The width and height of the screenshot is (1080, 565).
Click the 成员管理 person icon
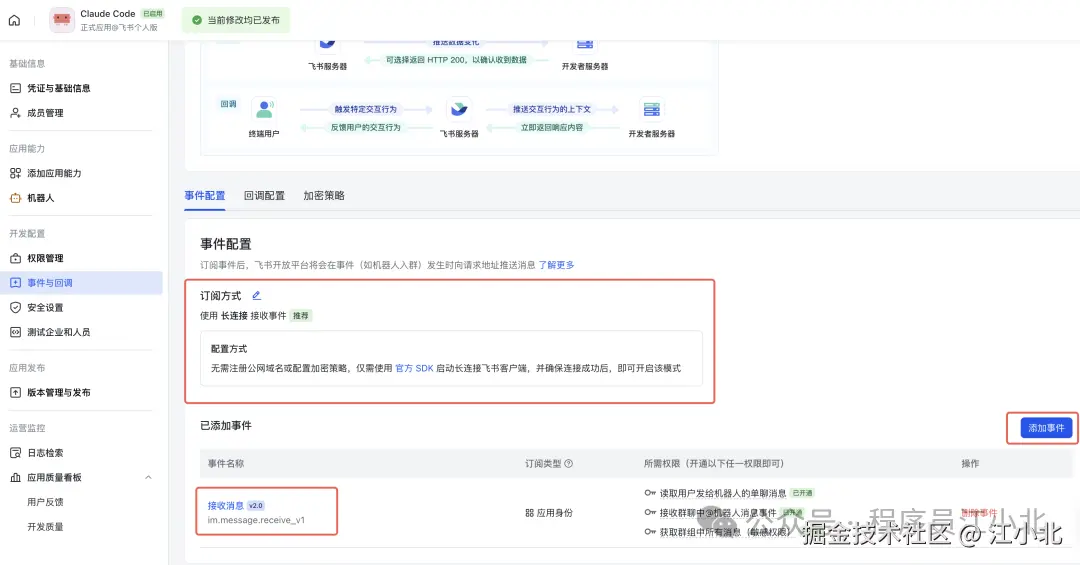(x=15, y=113)
